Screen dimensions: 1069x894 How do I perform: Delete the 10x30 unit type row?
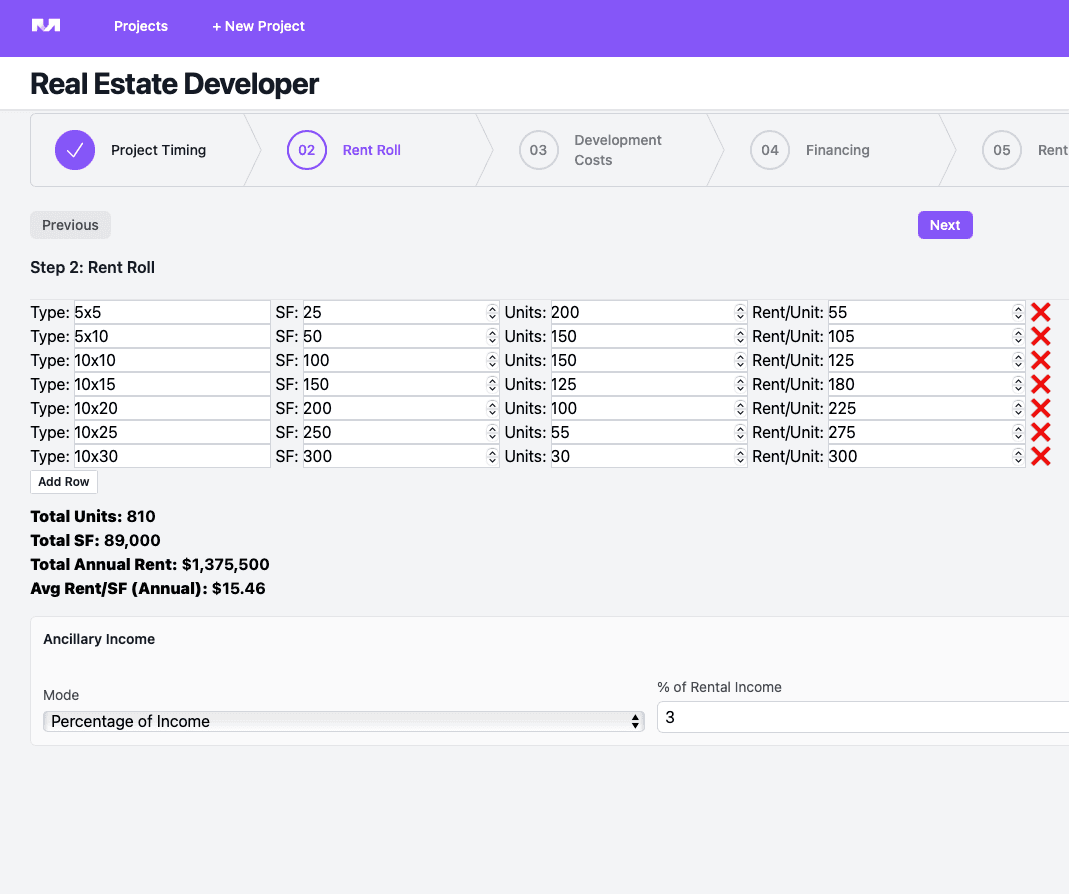(x=1040, y=456)
